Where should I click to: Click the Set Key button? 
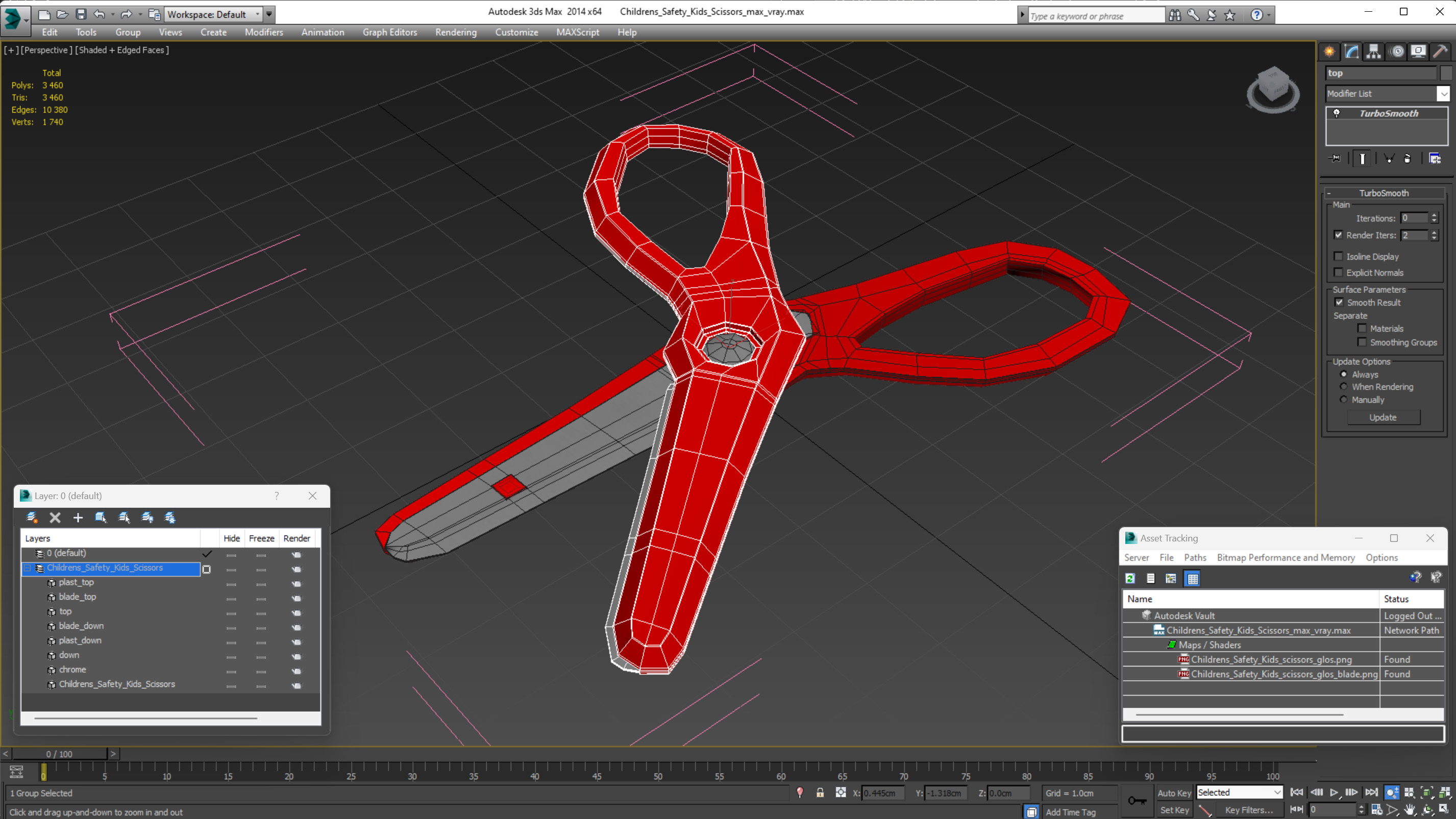click(1173, 809)
